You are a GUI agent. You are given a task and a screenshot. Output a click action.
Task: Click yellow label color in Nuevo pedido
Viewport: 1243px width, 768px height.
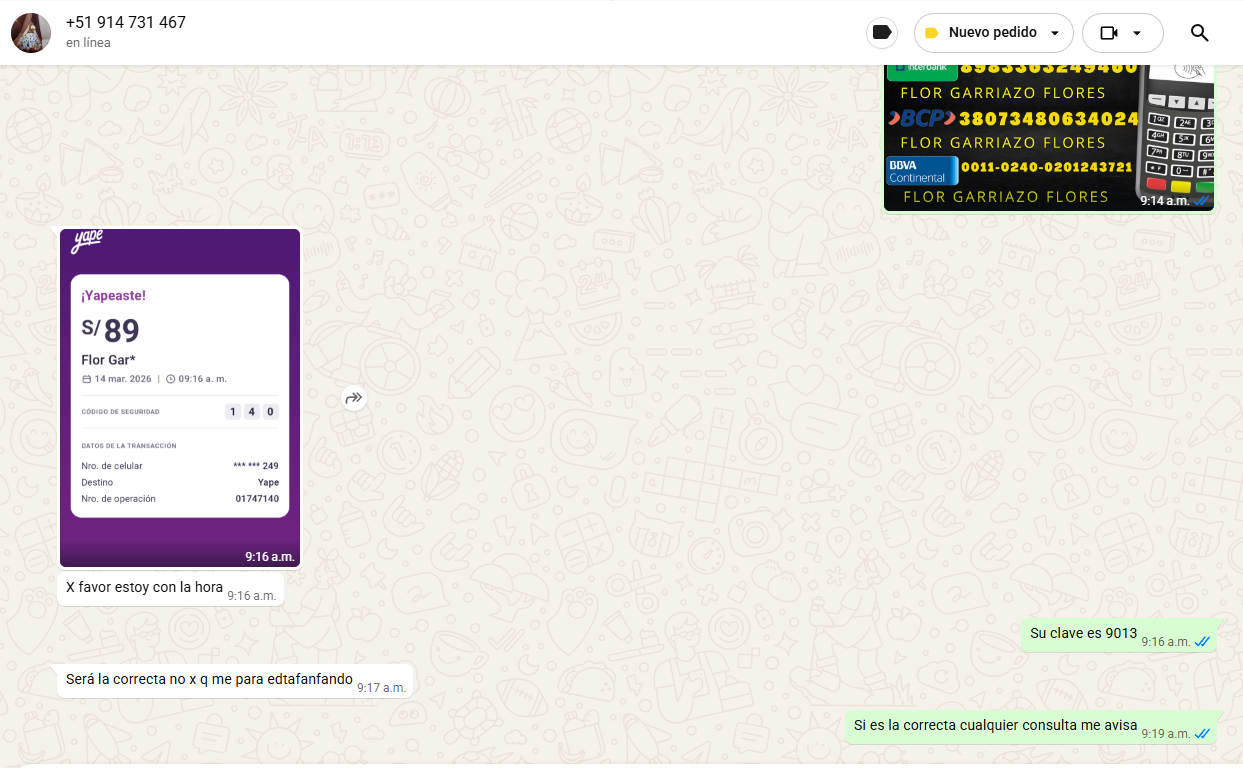(931, 33)
